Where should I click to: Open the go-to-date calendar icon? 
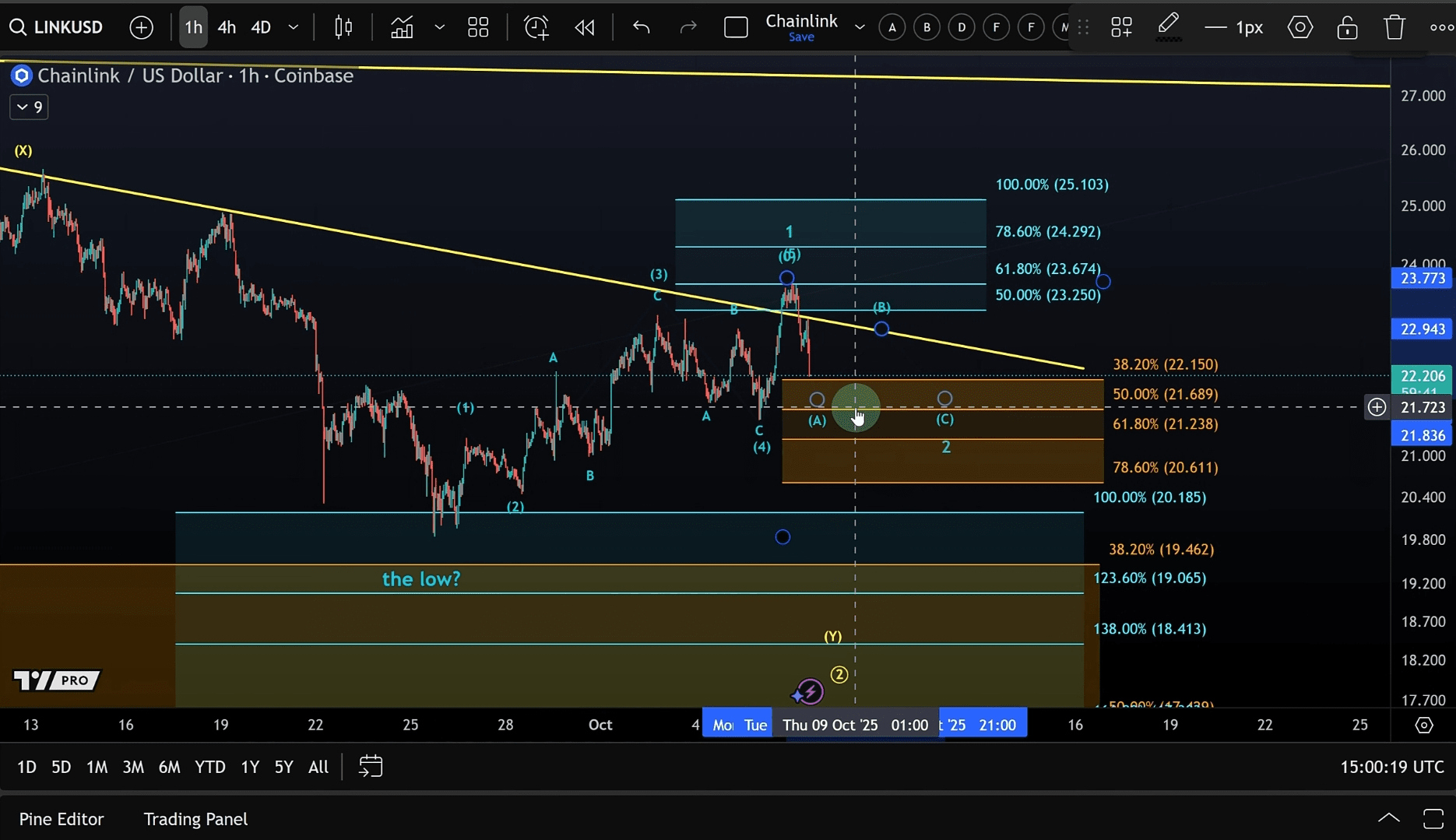tap(371, 768)
